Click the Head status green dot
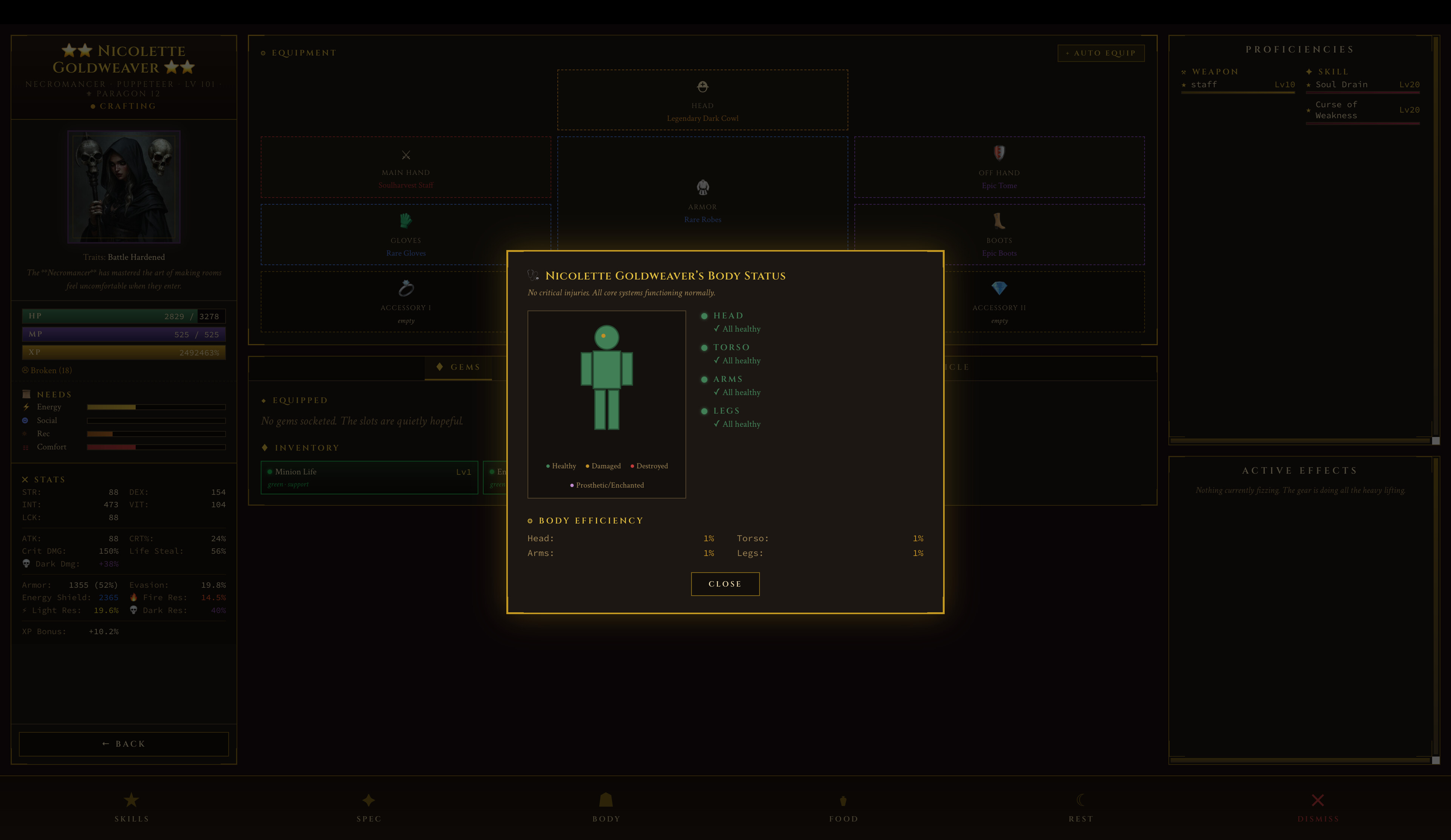This screenshot has width=1451, height=840. [704, 316]
